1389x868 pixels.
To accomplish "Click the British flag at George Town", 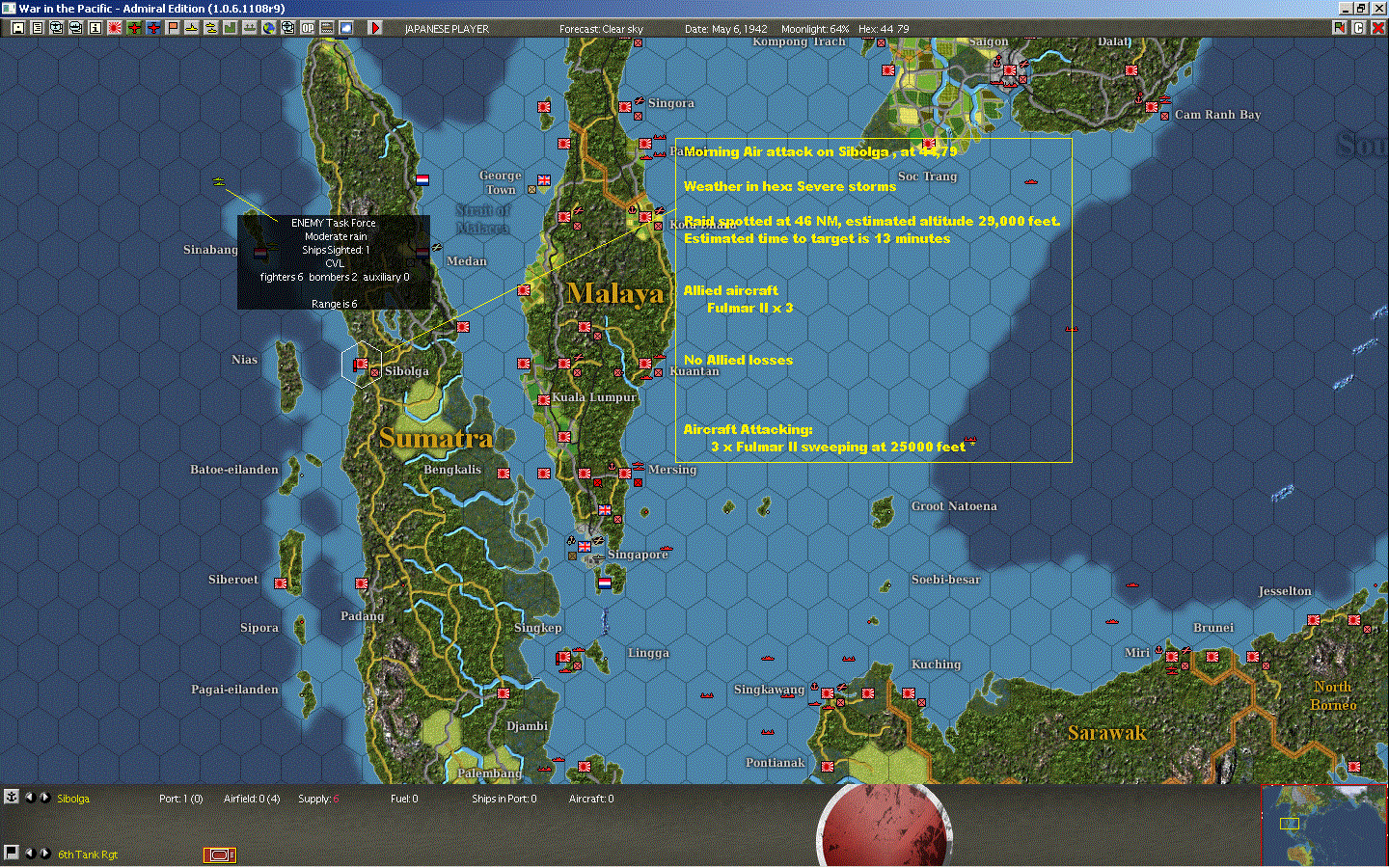I will point(544,180).
